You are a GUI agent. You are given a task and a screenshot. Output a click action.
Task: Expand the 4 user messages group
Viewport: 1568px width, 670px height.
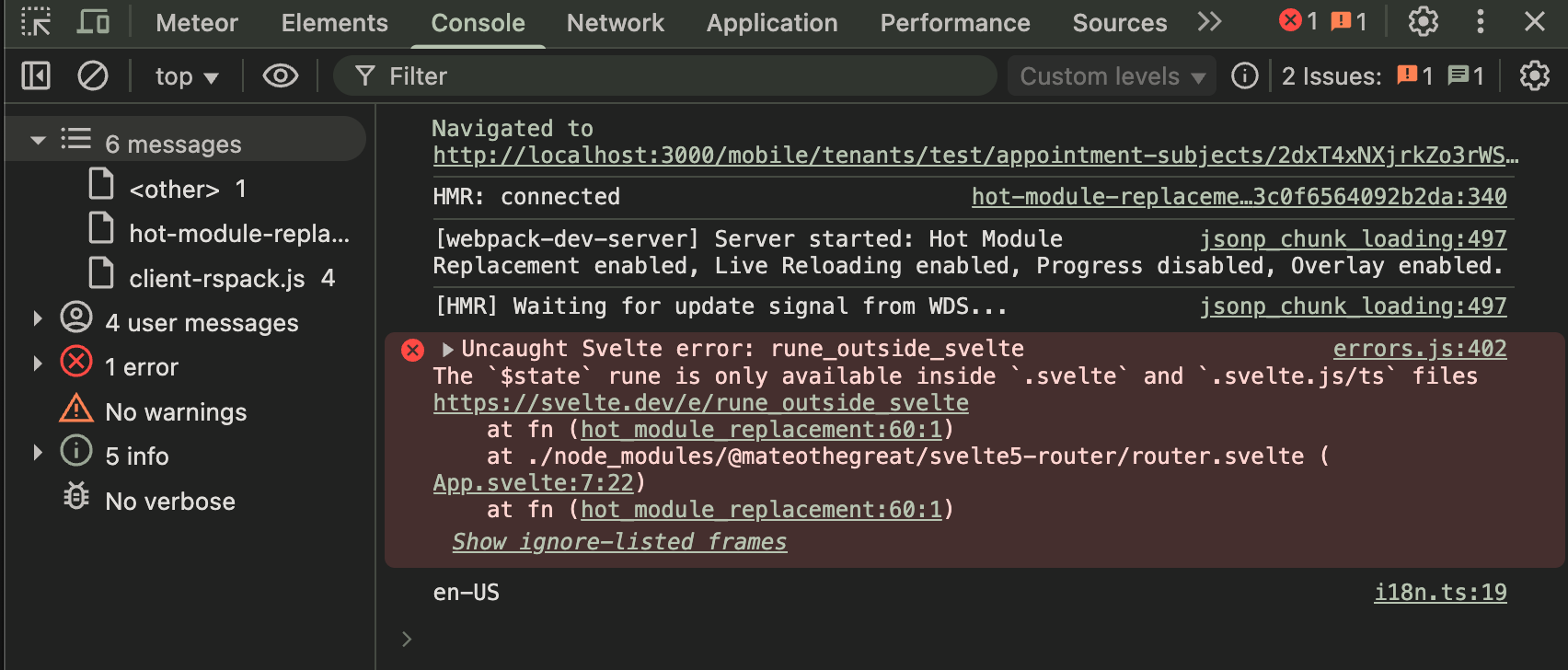tap(38, 319)
